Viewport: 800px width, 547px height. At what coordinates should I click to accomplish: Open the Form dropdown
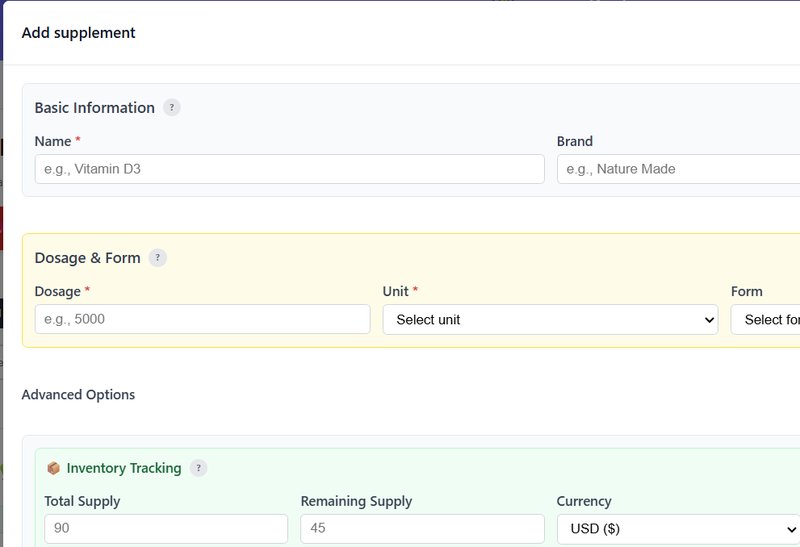(766, 320)
